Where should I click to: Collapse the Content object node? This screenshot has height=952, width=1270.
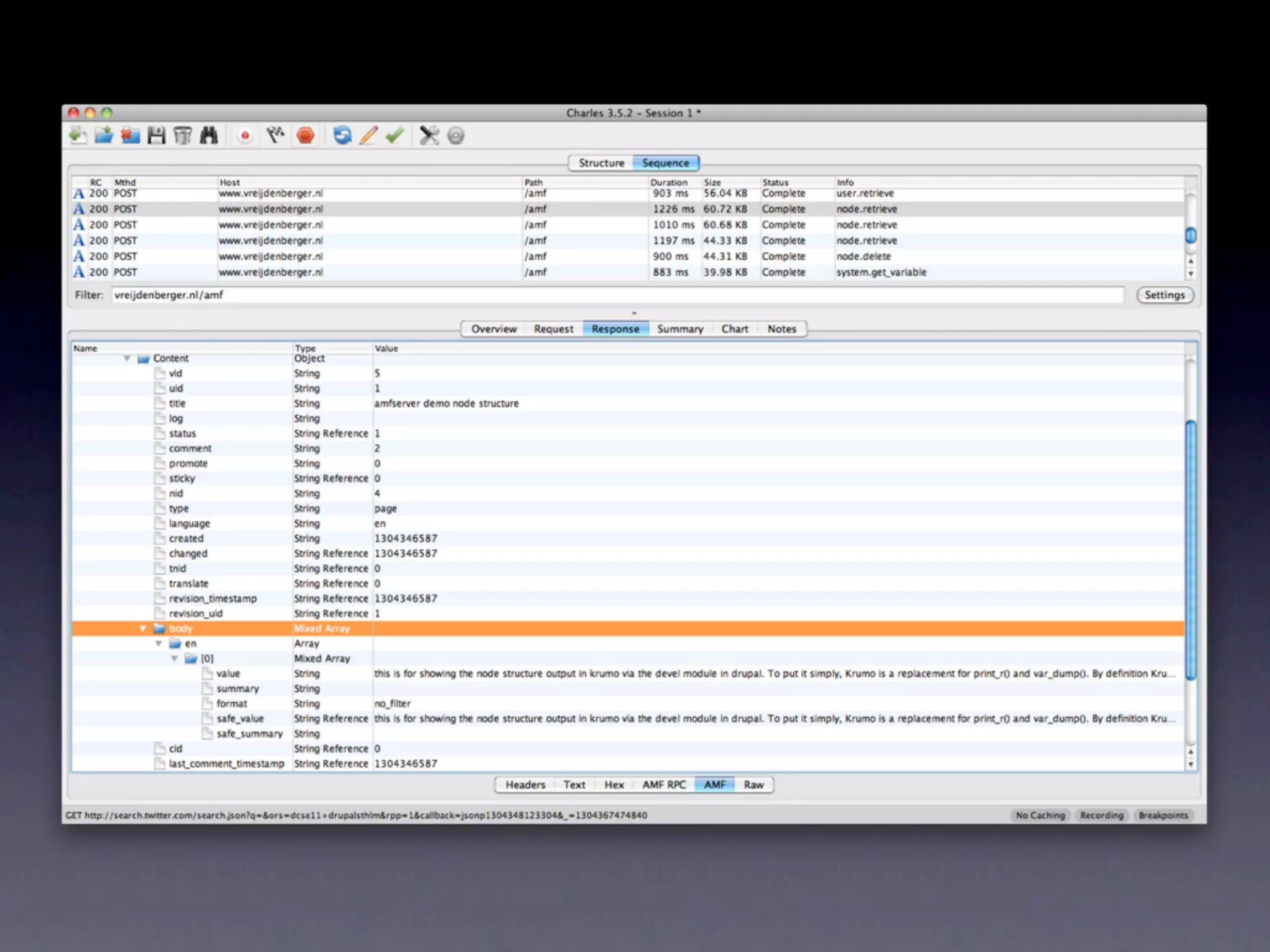127,358
